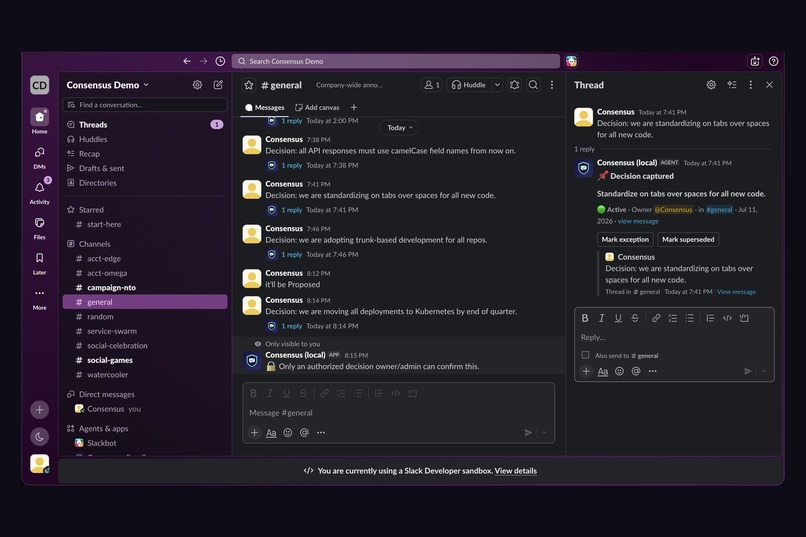Add a new tab with the plus icon

coord(354,107)
